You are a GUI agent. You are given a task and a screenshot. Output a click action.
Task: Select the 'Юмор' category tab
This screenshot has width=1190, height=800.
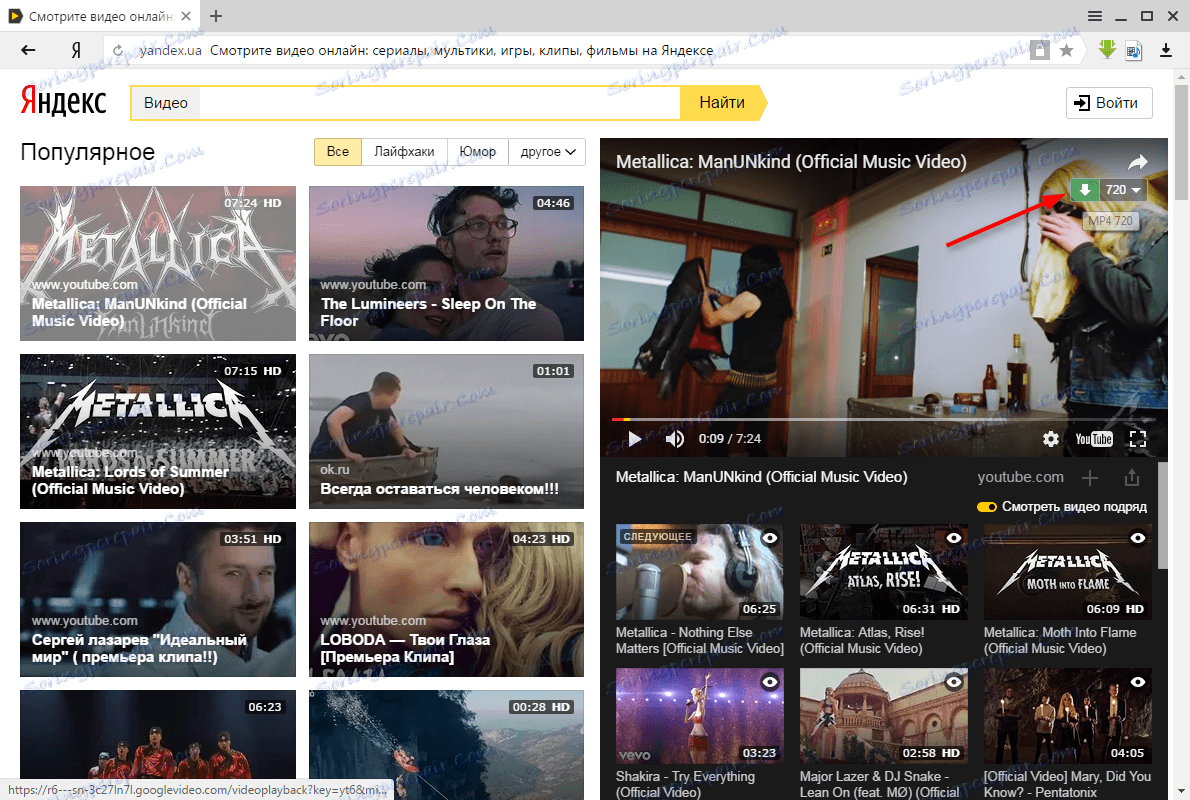[477, 152]
